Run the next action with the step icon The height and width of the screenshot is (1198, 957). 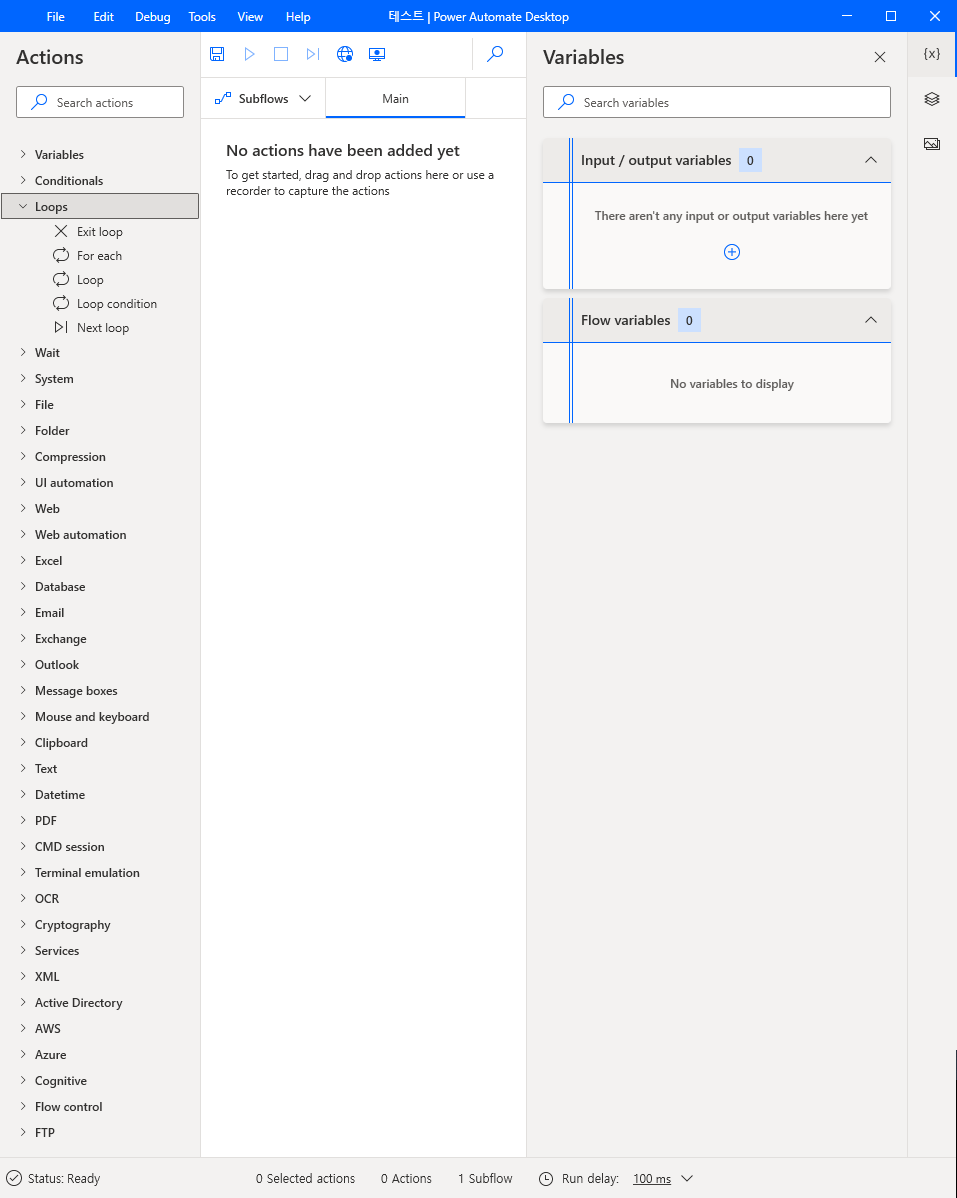tap(312, 54)
